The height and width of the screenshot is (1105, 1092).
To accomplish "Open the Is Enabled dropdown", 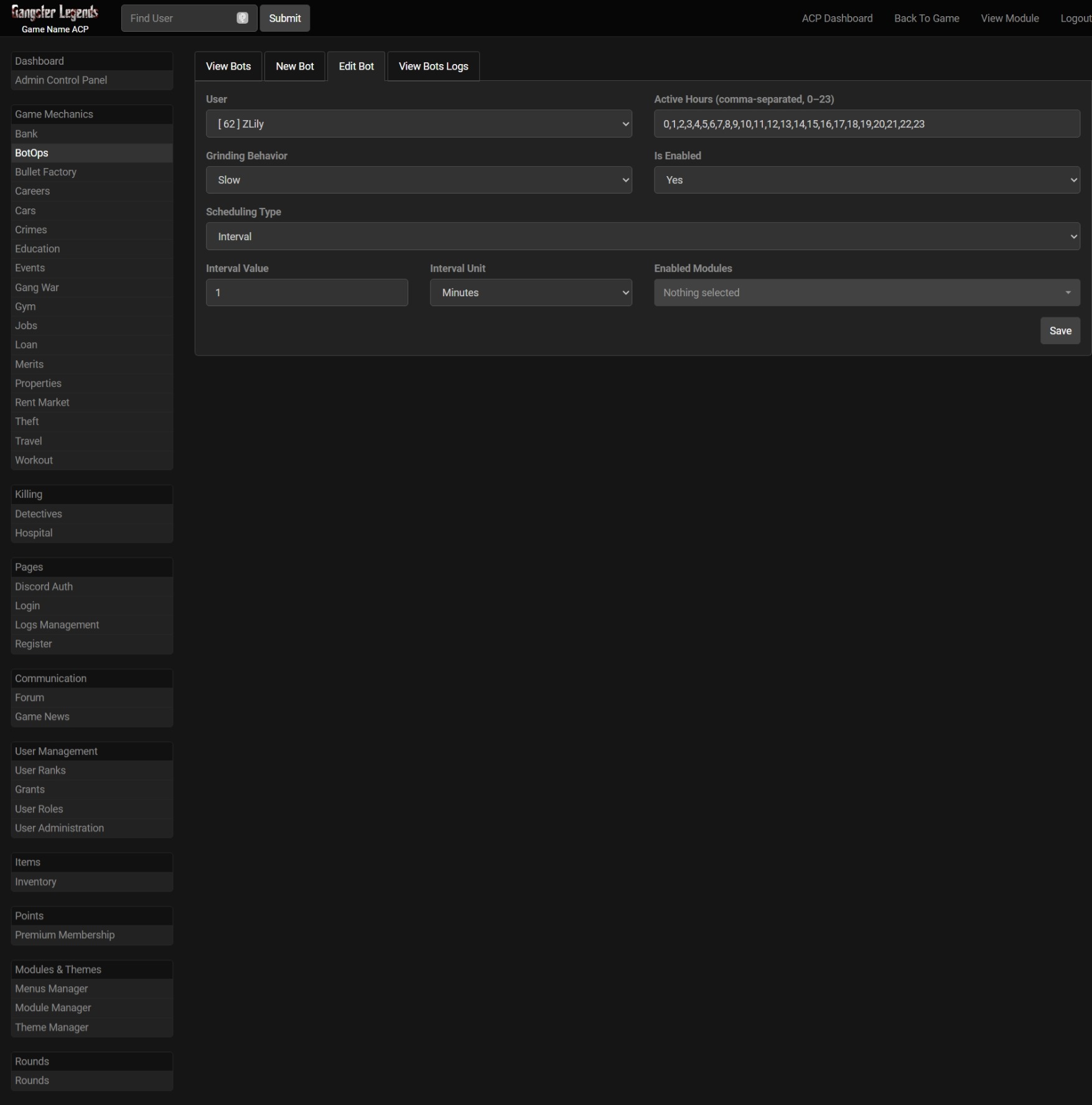I will [866, 180].
